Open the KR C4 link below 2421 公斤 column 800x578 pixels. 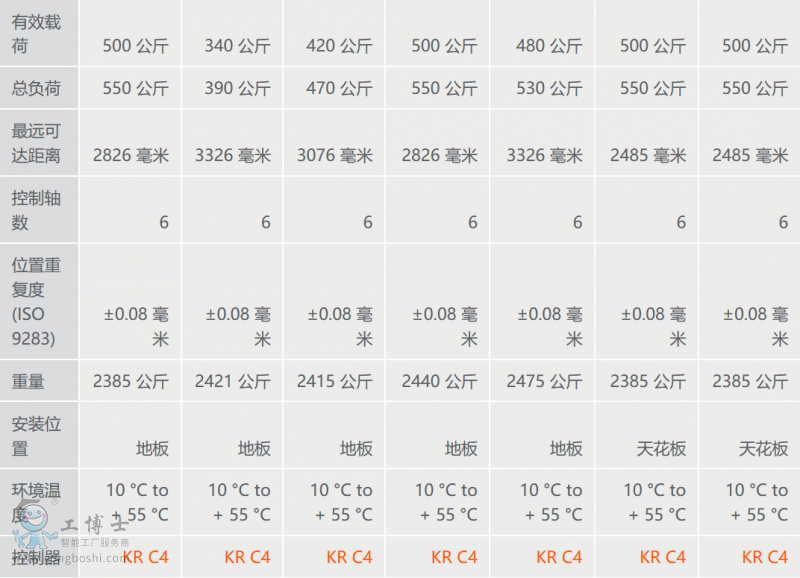click(247, 557)
